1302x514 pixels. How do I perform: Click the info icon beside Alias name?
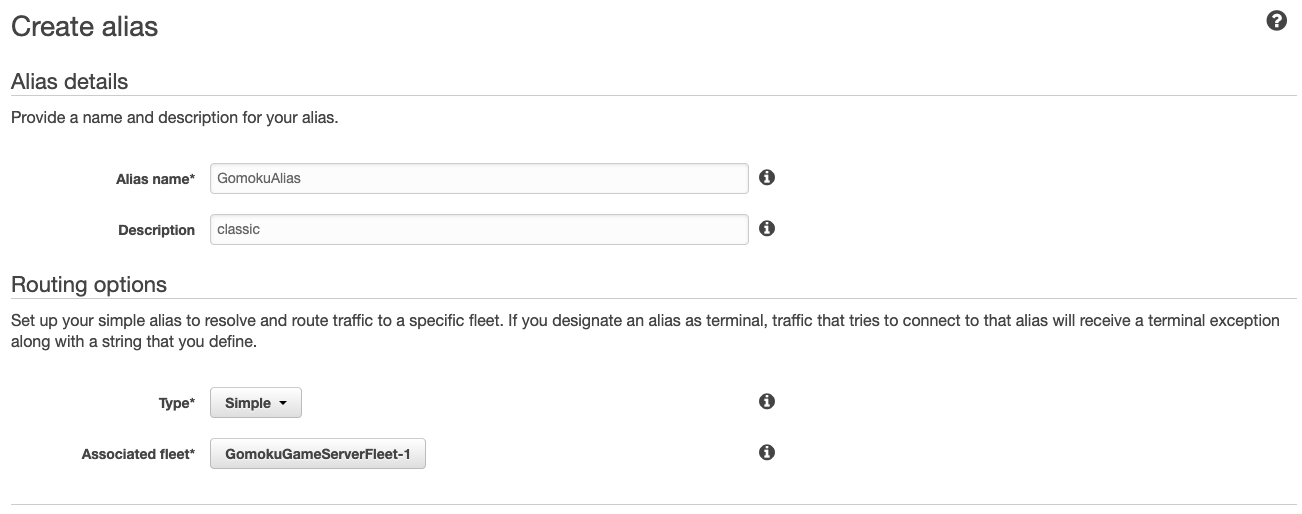pyautogui.click(x=767, y=177)
